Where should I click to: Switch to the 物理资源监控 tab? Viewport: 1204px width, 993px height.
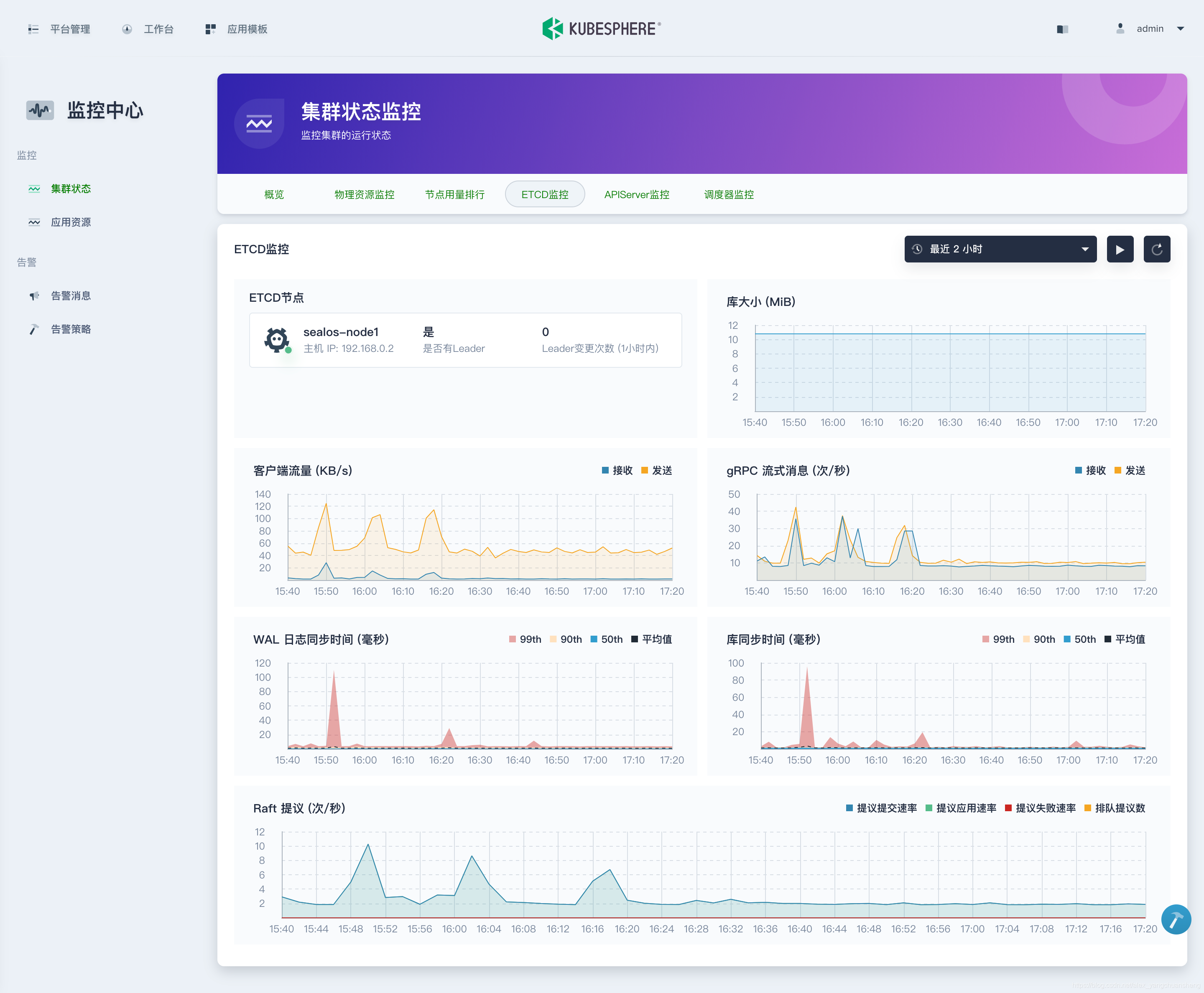(364, 194)
